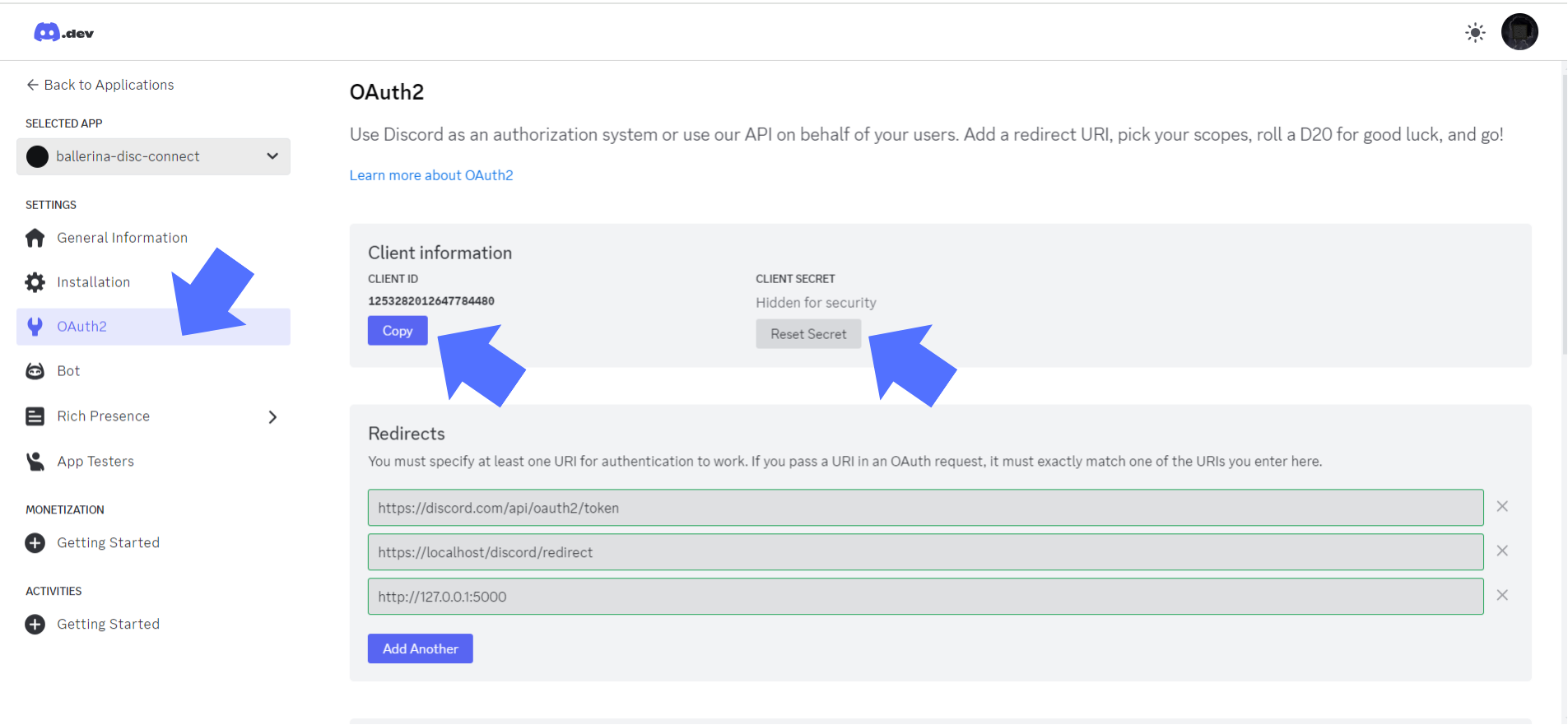Click the back arrow icon
The width and height of the screenshot is (1568, 725).
click(x=32, y=85)
